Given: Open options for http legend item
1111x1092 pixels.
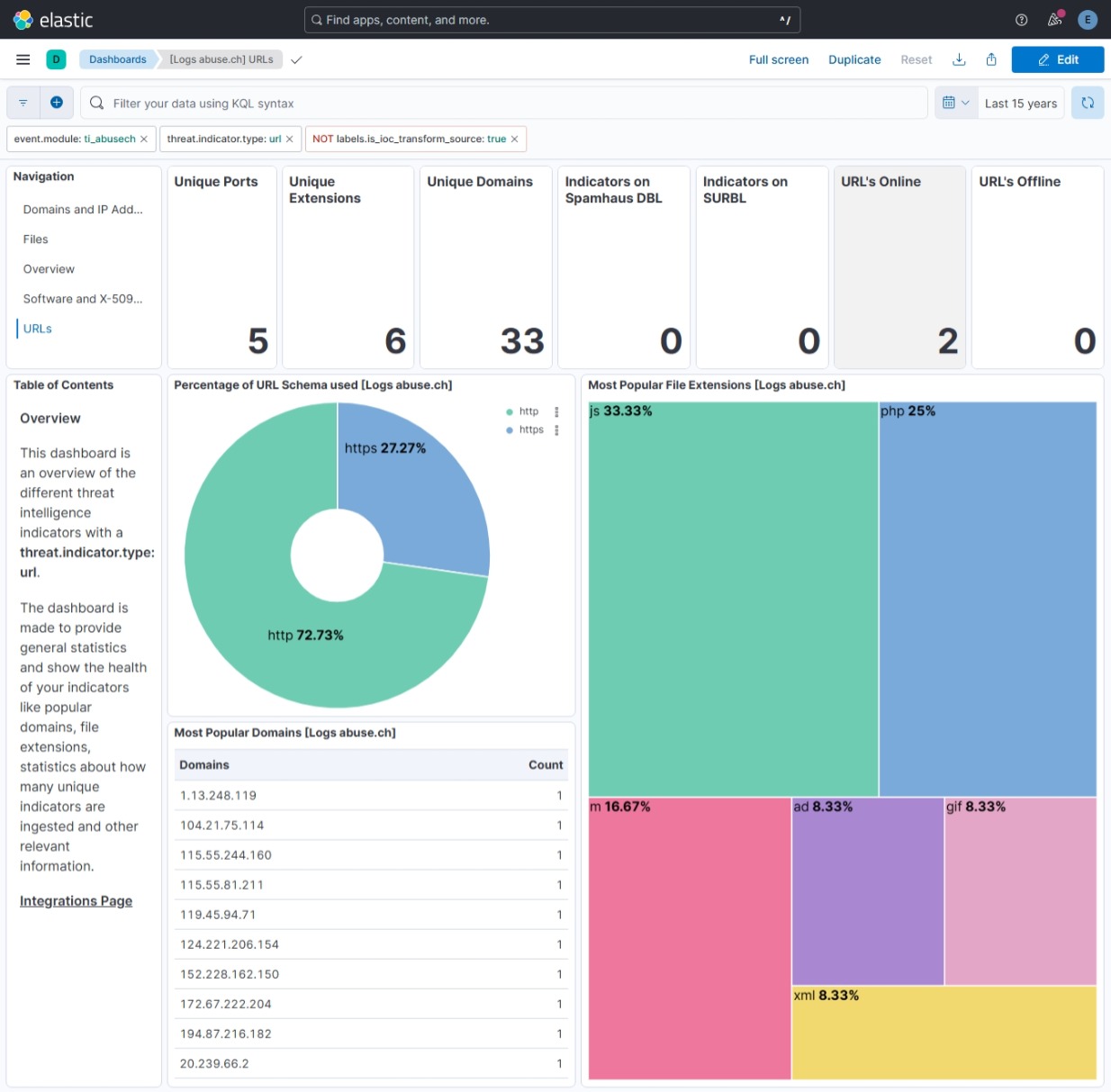Looking at the screenshot, I should coord(556,411).
